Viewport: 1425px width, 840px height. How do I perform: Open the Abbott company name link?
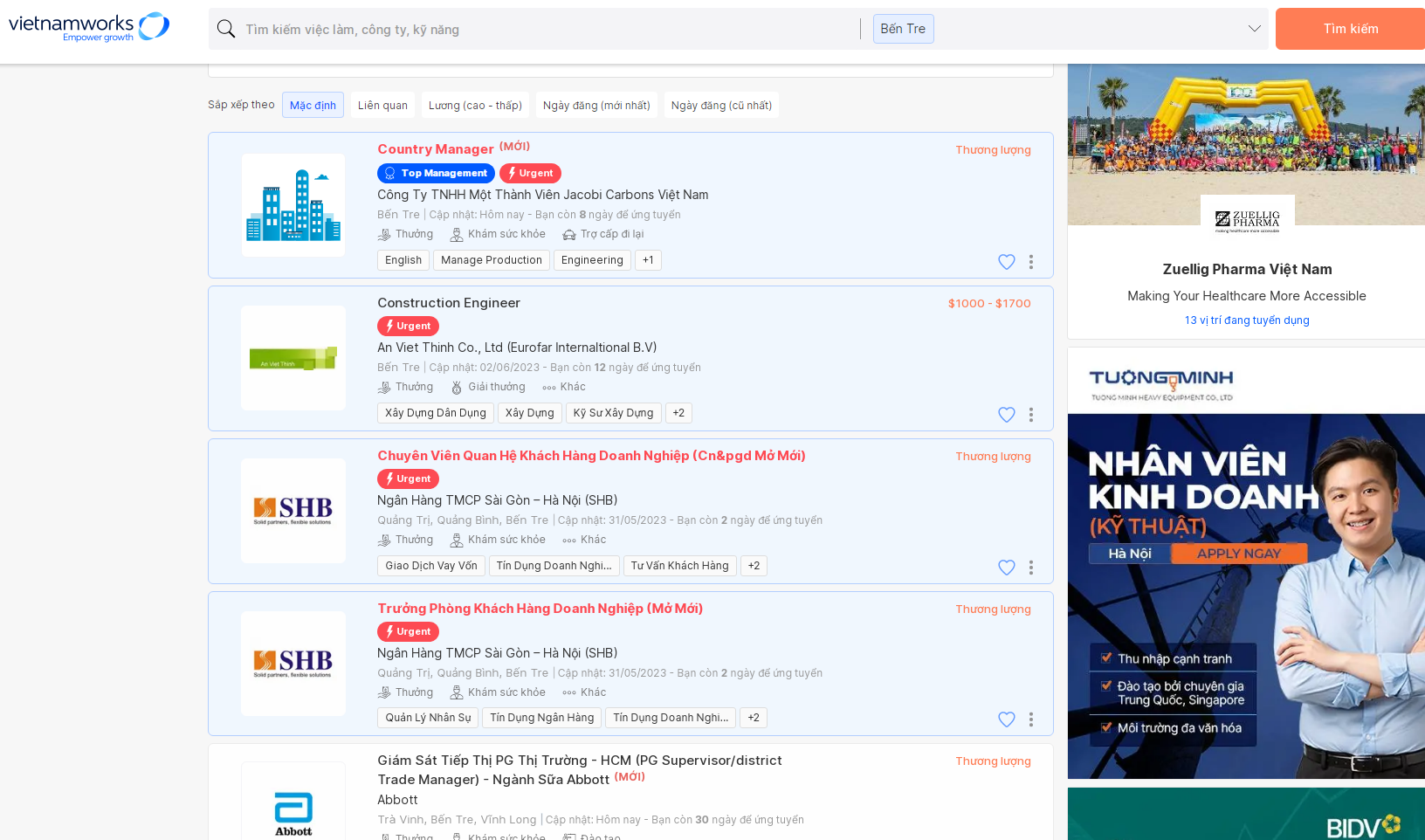pos(397,800)
